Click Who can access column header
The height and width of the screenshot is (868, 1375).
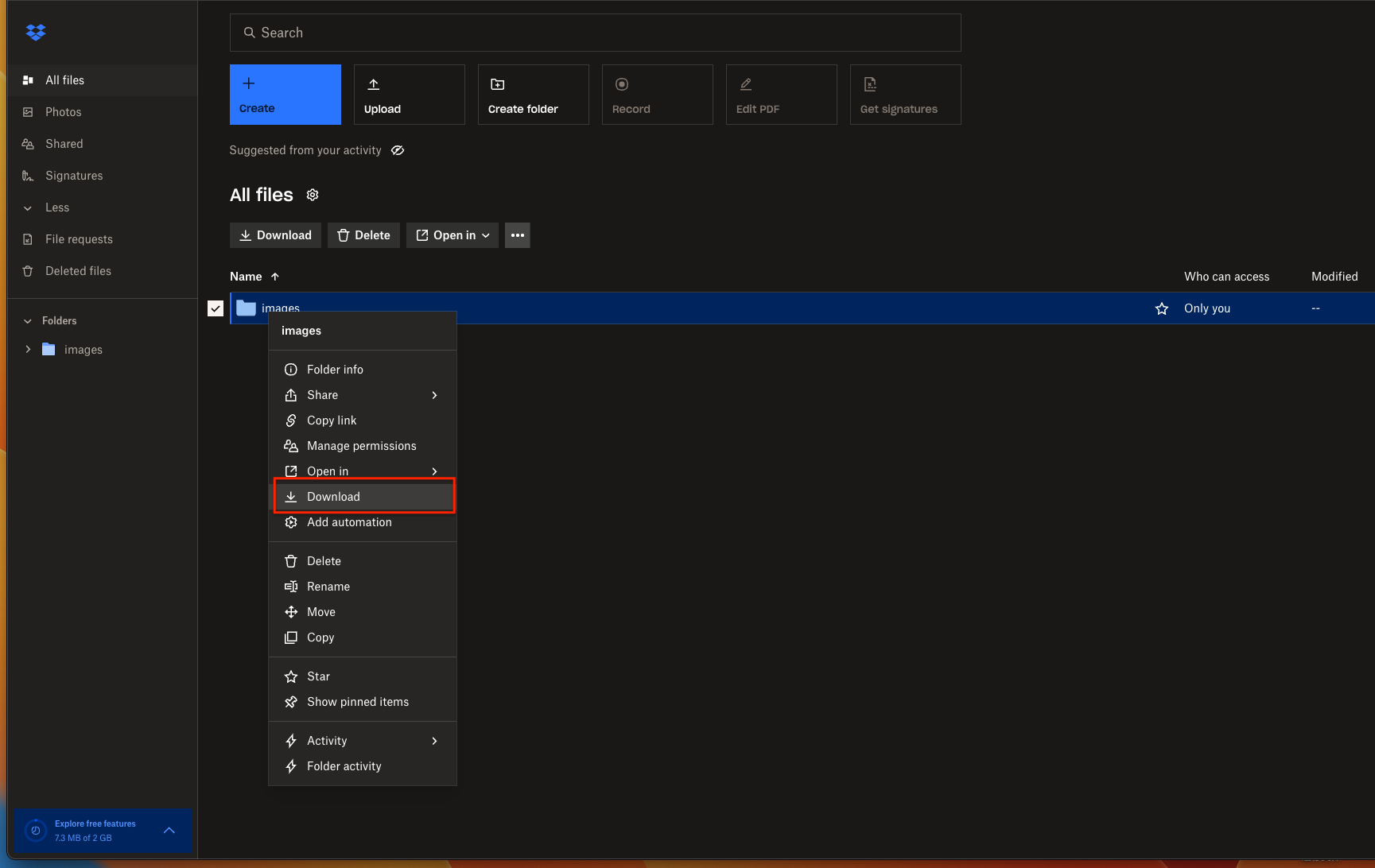1226,277
